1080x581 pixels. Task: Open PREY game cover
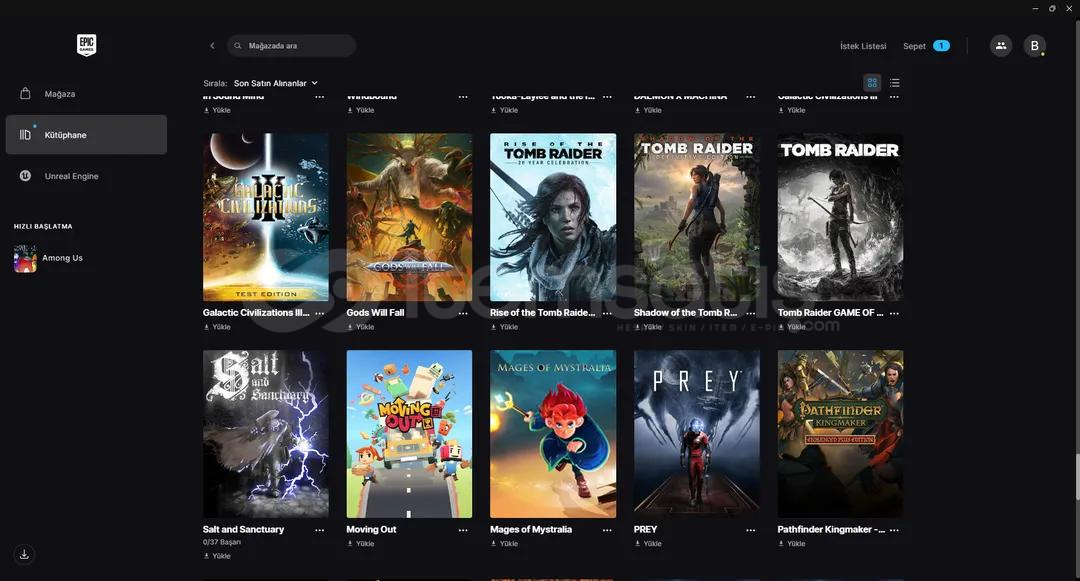pos(696,434)
